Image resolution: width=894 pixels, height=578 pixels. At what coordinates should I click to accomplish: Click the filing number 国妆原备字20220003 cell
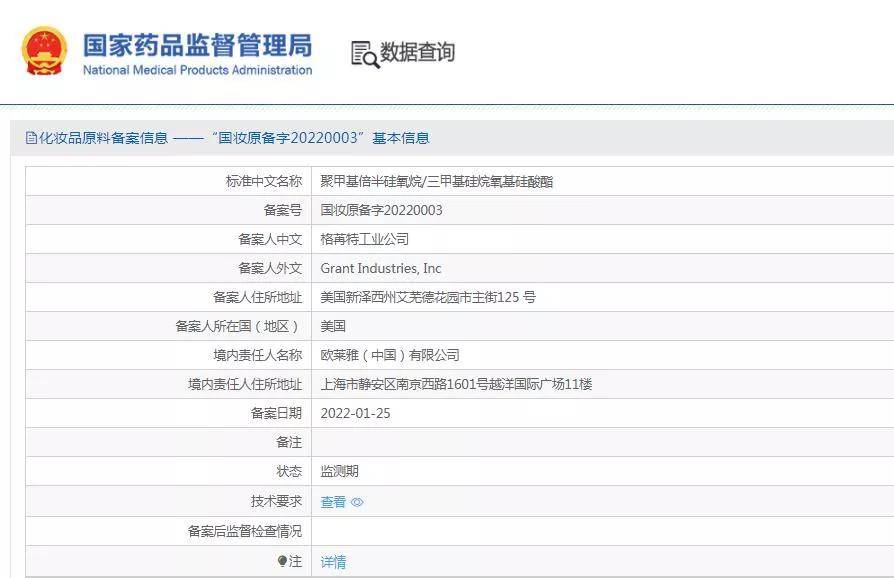[x=381, y=210]
